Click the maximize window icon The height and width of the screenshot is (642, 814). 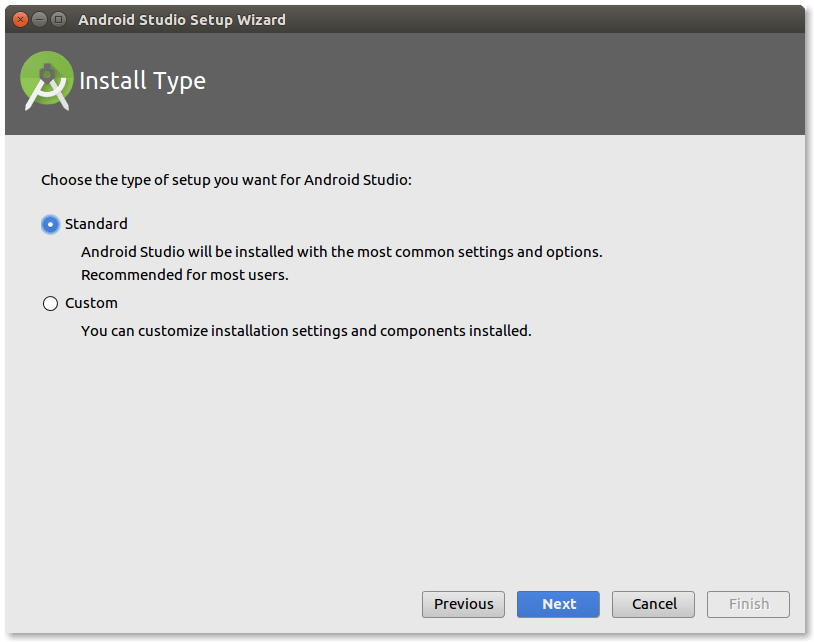point(58,18)
